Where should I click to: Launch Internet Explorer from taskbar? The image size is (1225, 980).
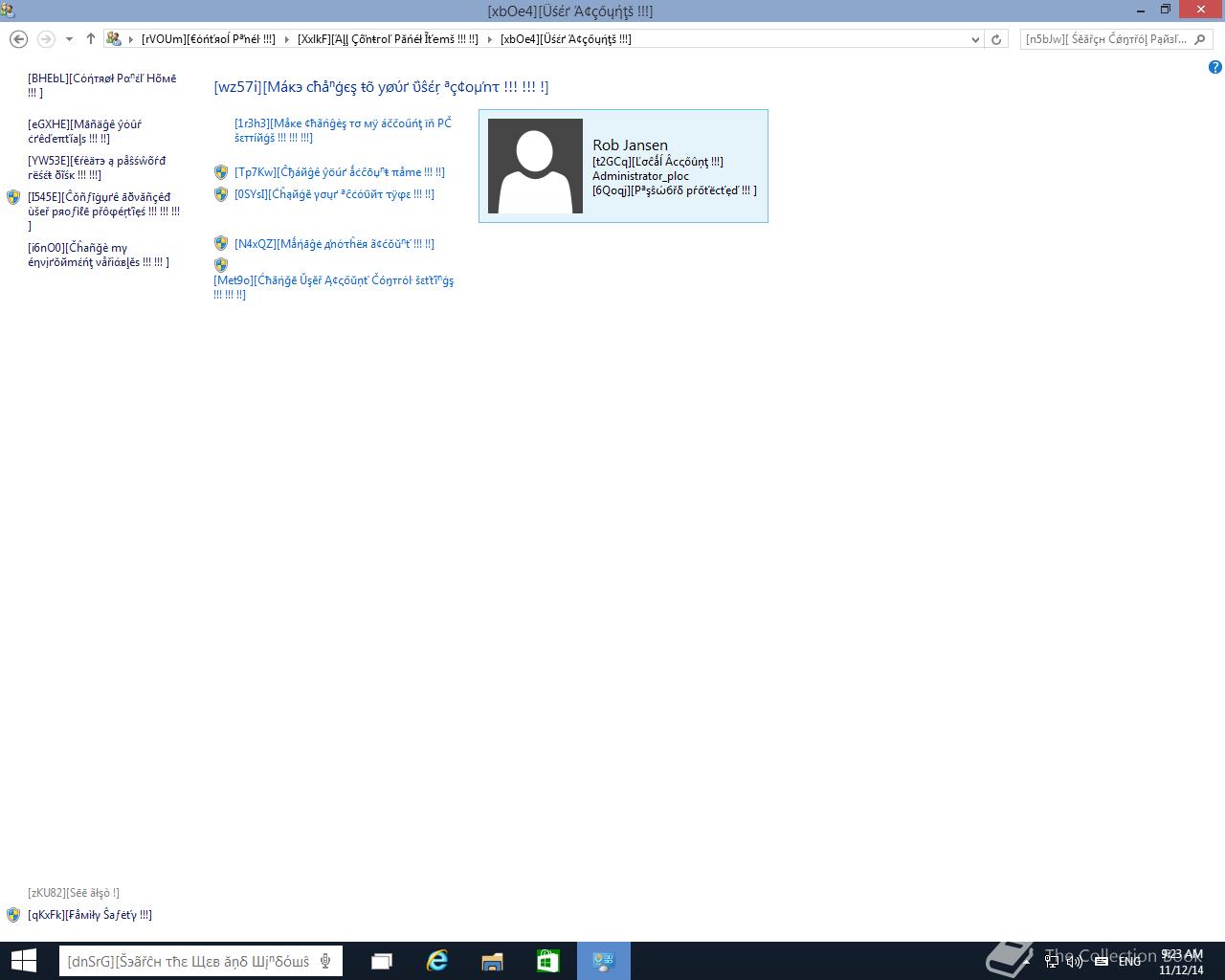[437, 961]
